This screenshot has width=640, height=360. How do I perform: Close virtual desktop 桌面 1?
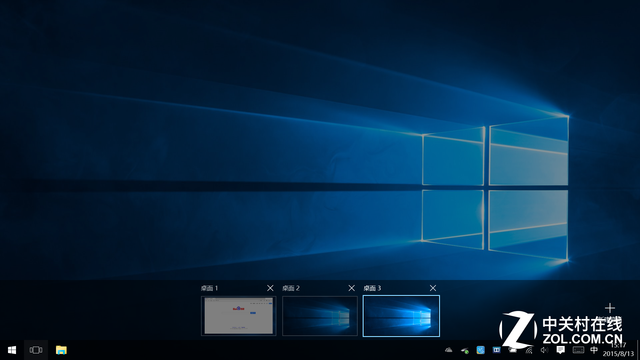coord(270,288)
